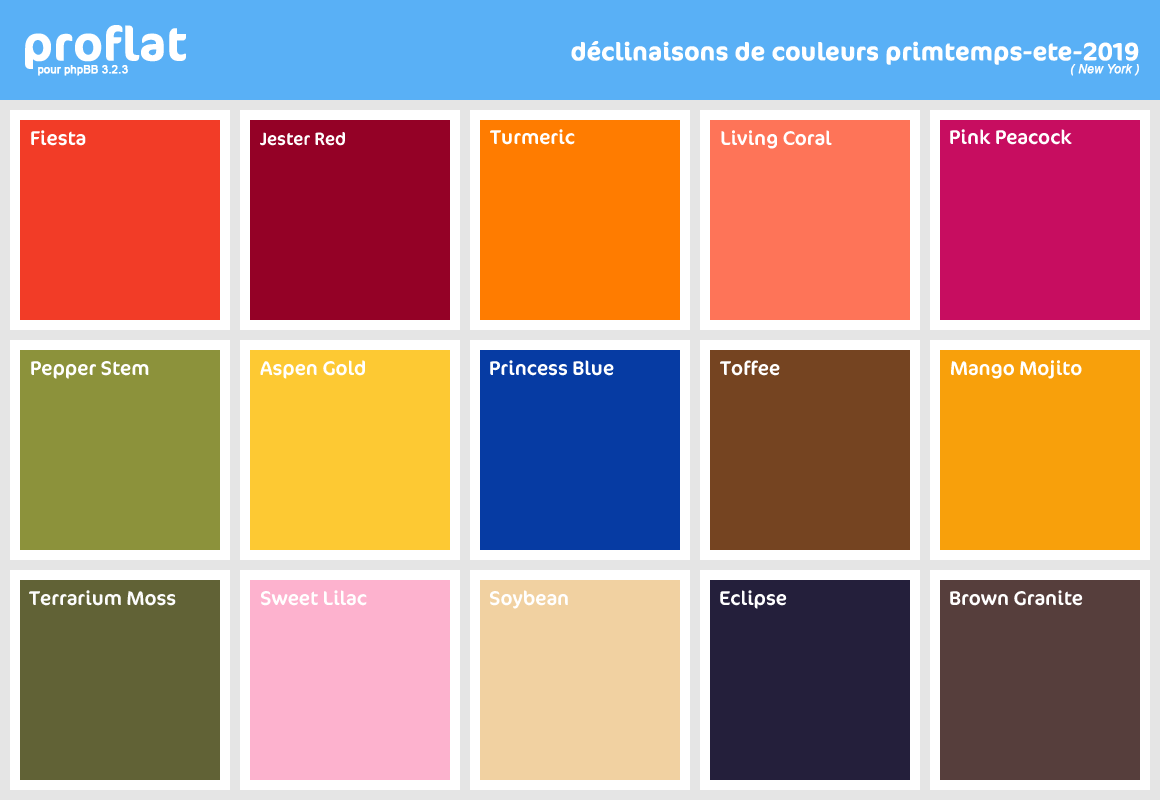Click the 'pour phpBB 3.2.3' subtitle
Screen dimensions: 1160x800
pos(83,70)
